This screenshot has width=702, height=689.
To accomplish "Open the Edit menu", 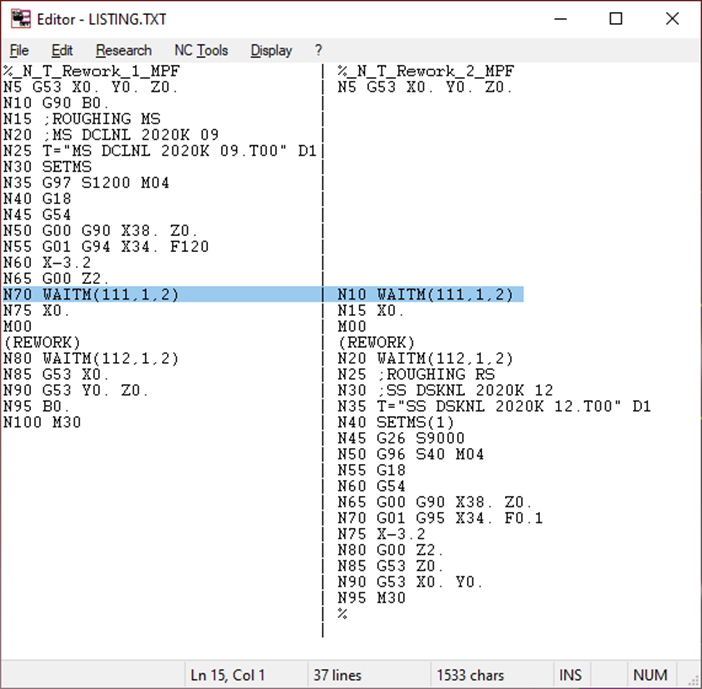I will coord(62,50).
